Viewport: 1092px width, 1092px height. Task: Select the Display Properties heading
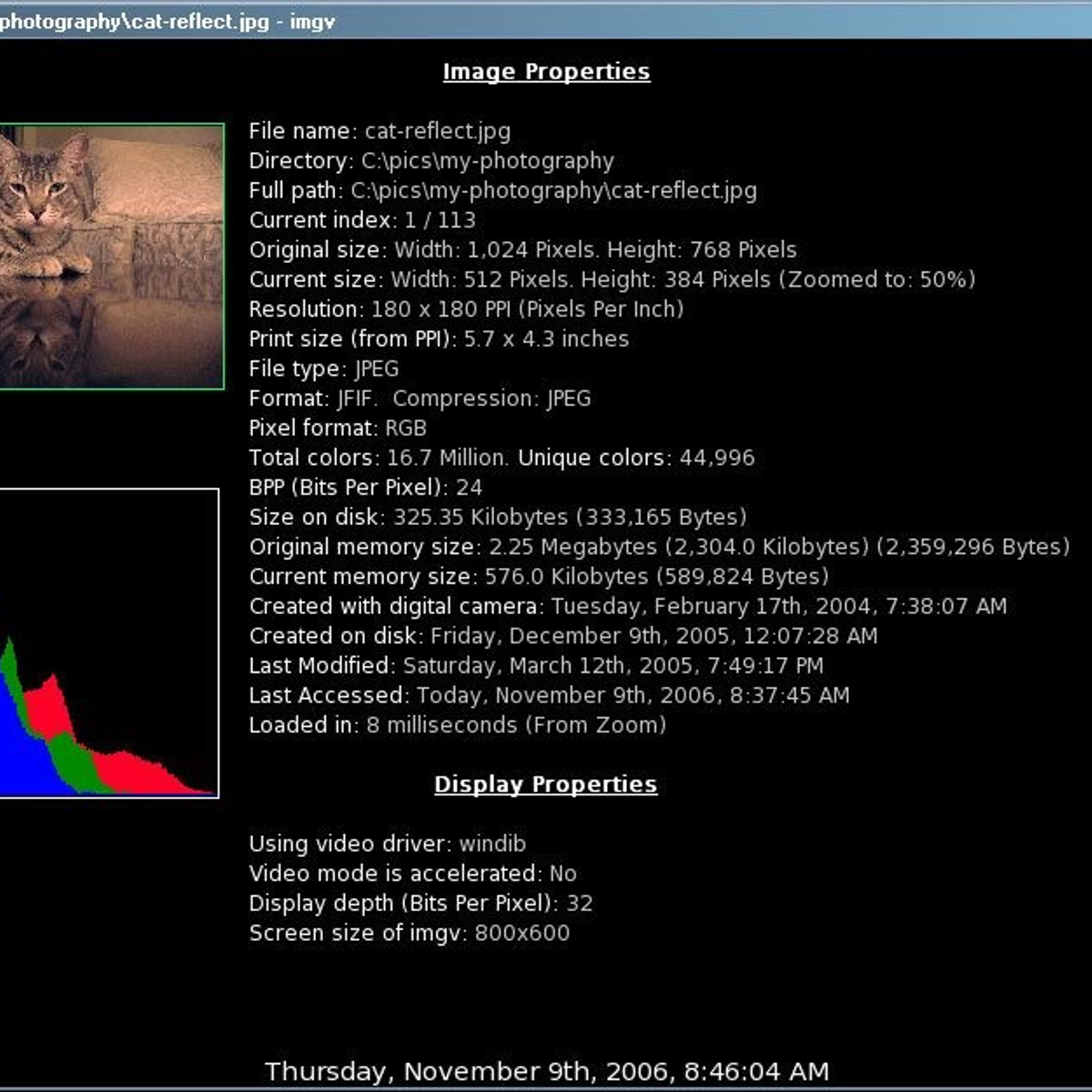pos(545,784)
